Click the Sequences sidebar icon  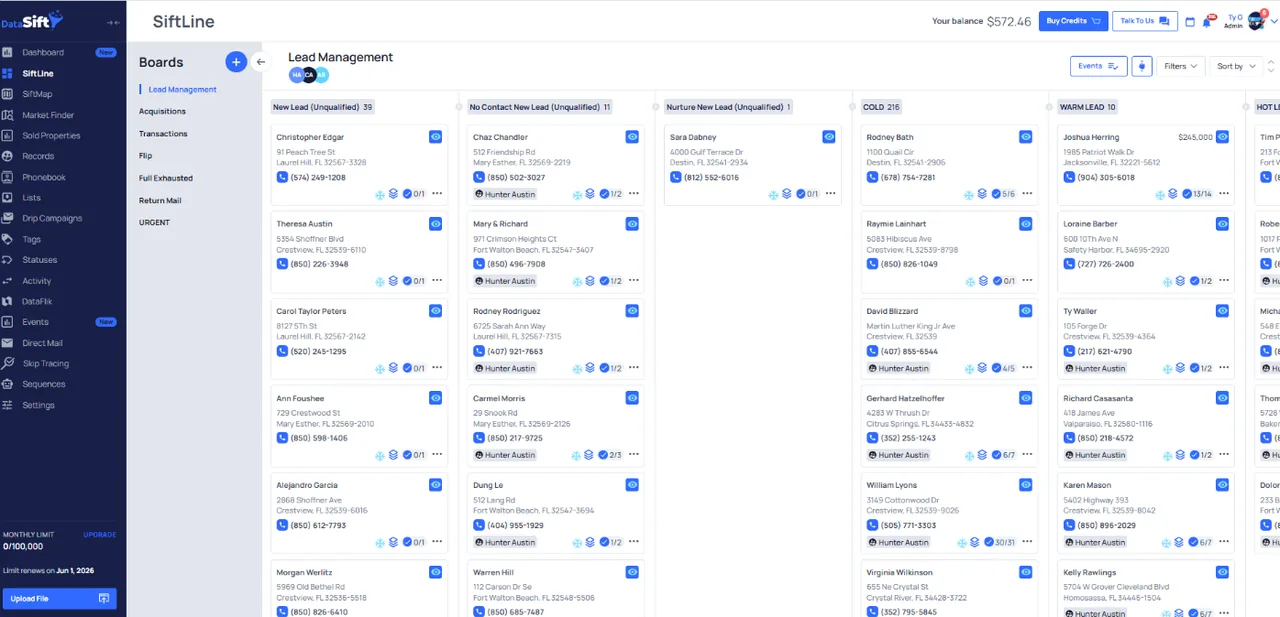point(7,384)
